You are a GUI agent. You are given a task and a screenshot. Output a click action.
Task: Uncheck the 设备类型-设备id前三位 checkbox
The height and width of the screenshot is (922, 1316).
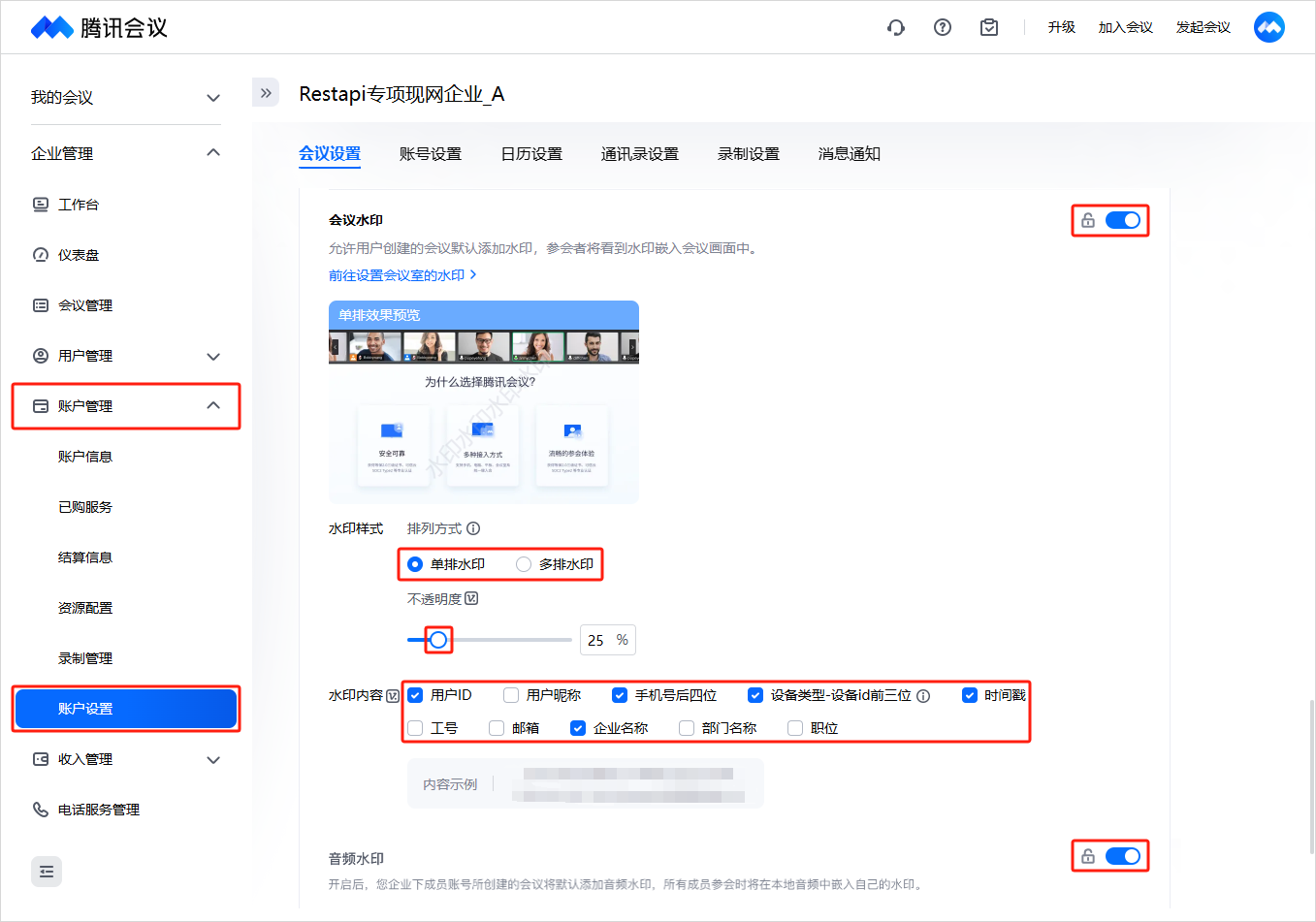755,695
